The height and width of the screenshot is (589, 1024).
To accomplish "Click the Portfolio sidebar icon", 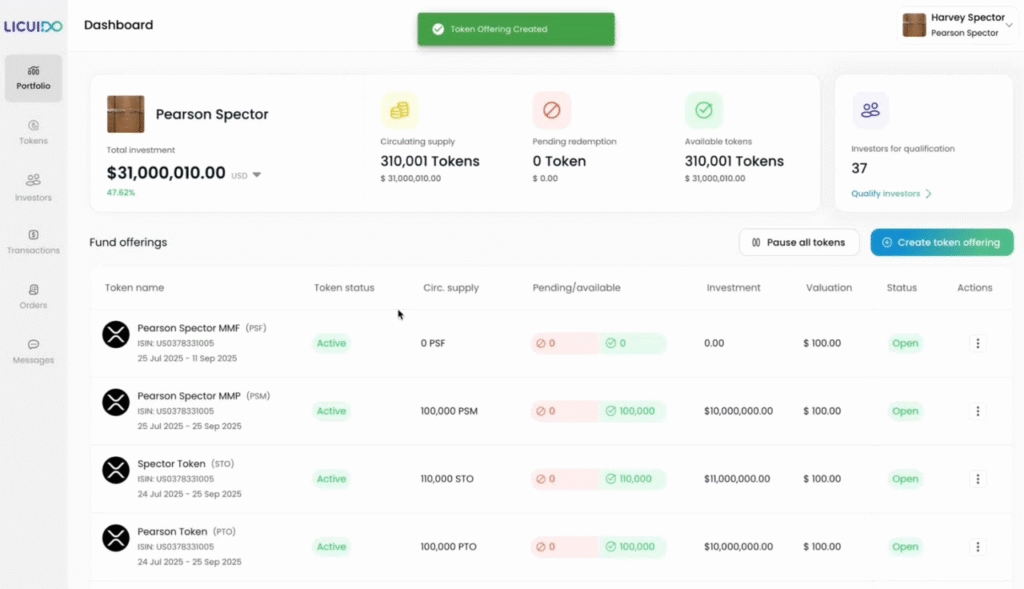I will [x=33, y=77].
